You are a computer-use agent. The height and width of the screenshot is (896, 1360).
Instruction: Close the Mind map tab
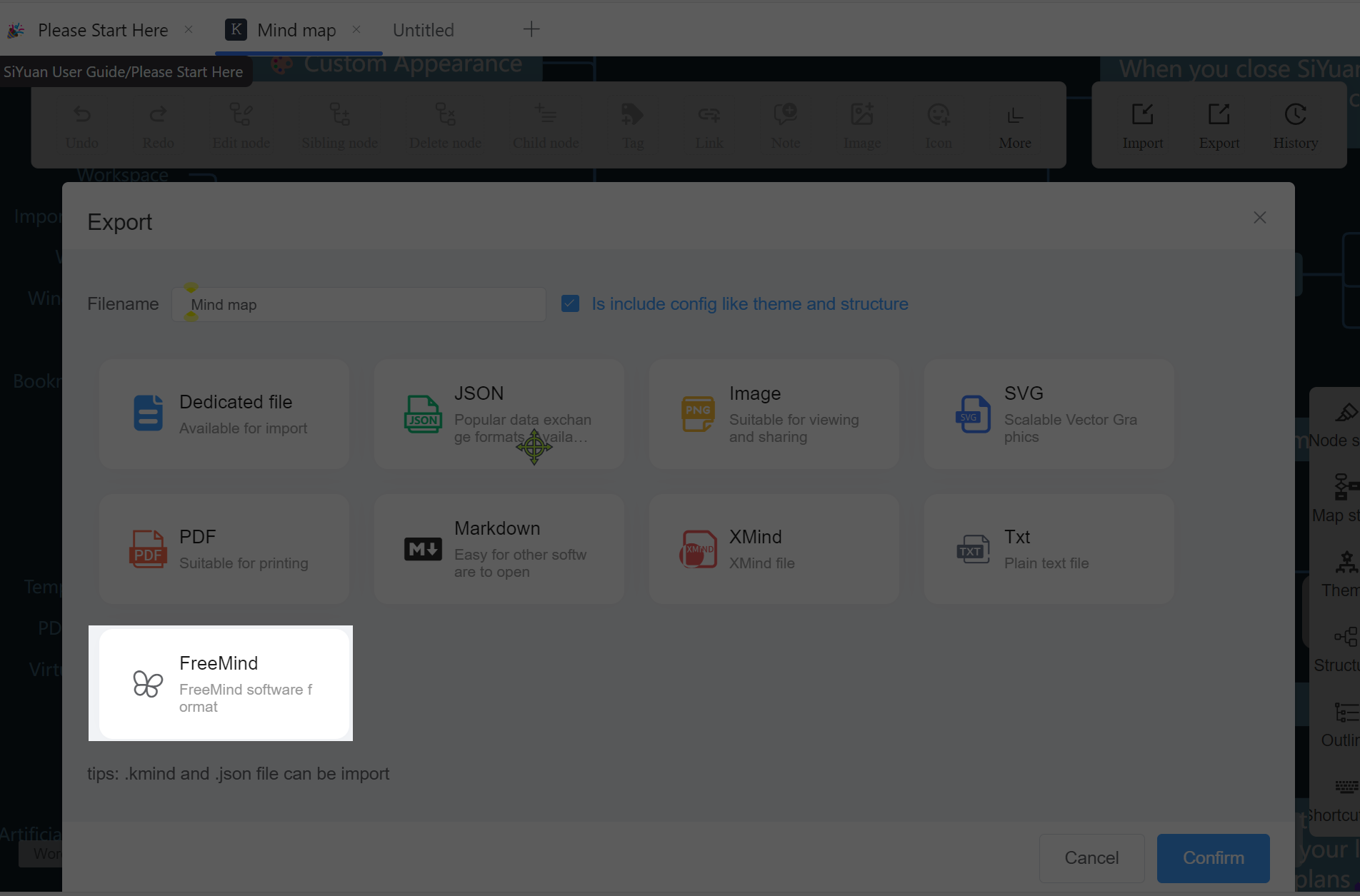[356, 29]
